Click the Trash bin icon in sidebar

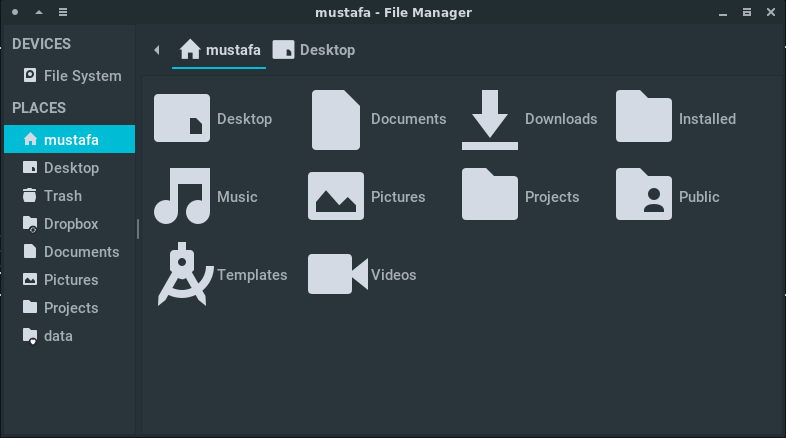tap(30, 195)
